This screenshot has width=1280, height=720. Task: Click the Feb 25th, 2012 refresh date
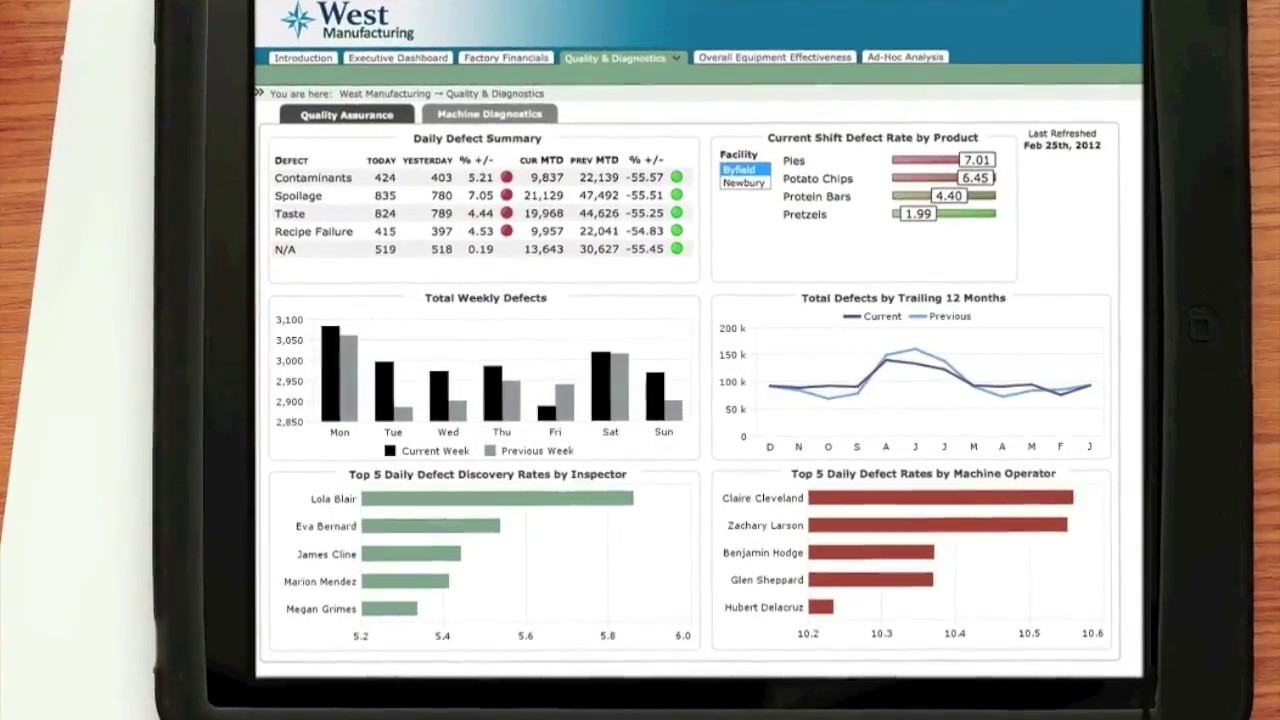[x=1062, y=145]
